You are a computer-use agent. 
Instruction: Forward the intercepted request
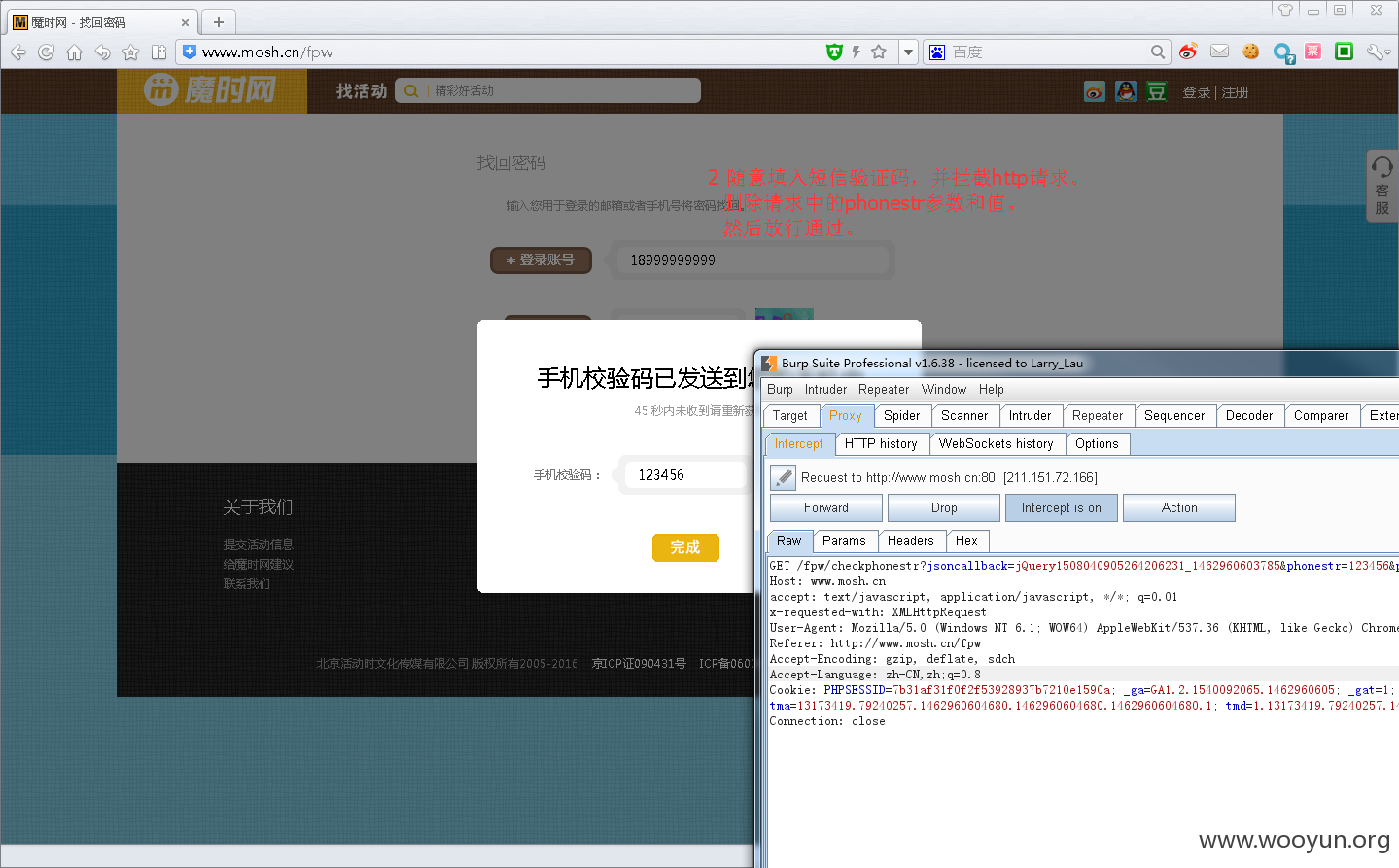coord(826,507)
